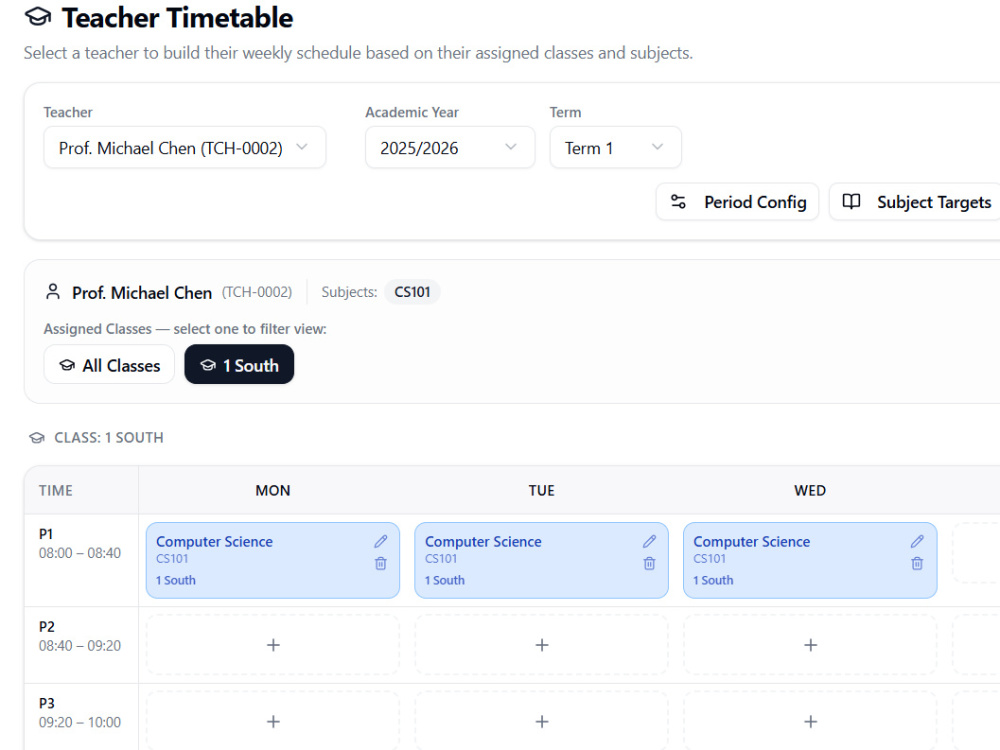Click the P3 09:20 – 10:00 period label
The image size is (1000, 750).
pyautogui.click(x=80, y=712)
